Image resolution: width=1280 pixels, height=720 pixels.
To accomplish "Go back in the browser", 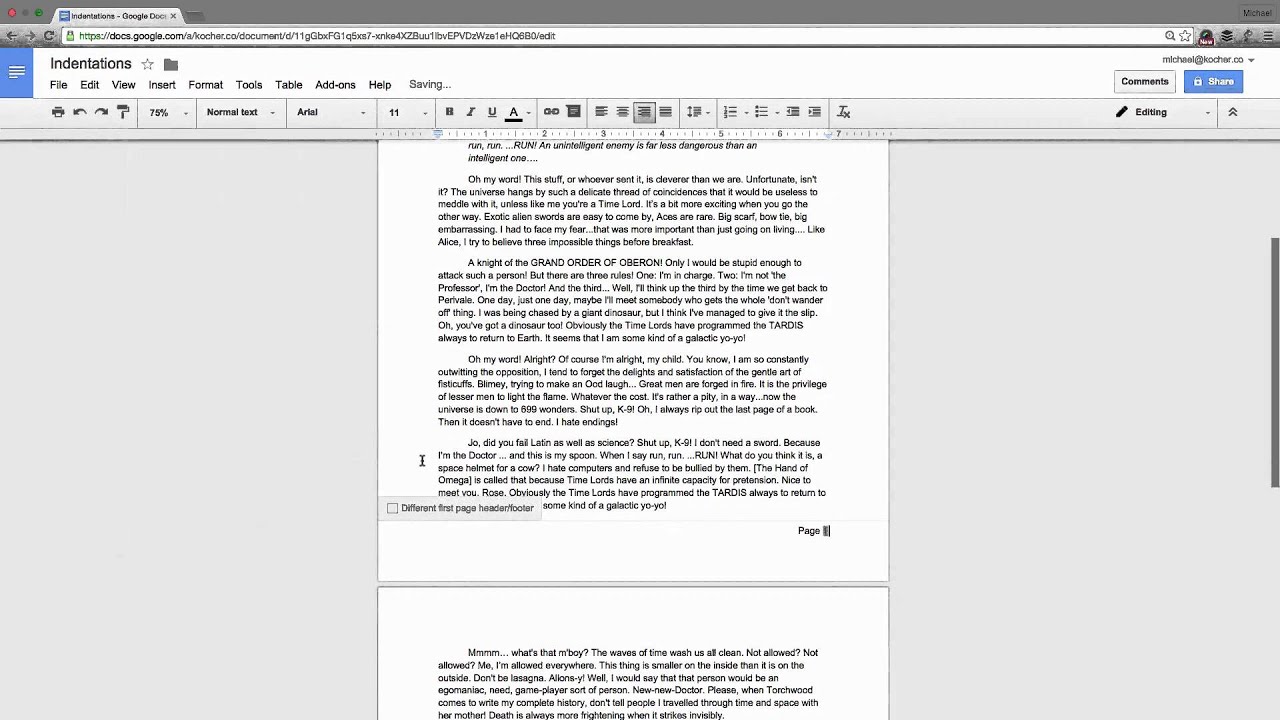I will (10, 36).
